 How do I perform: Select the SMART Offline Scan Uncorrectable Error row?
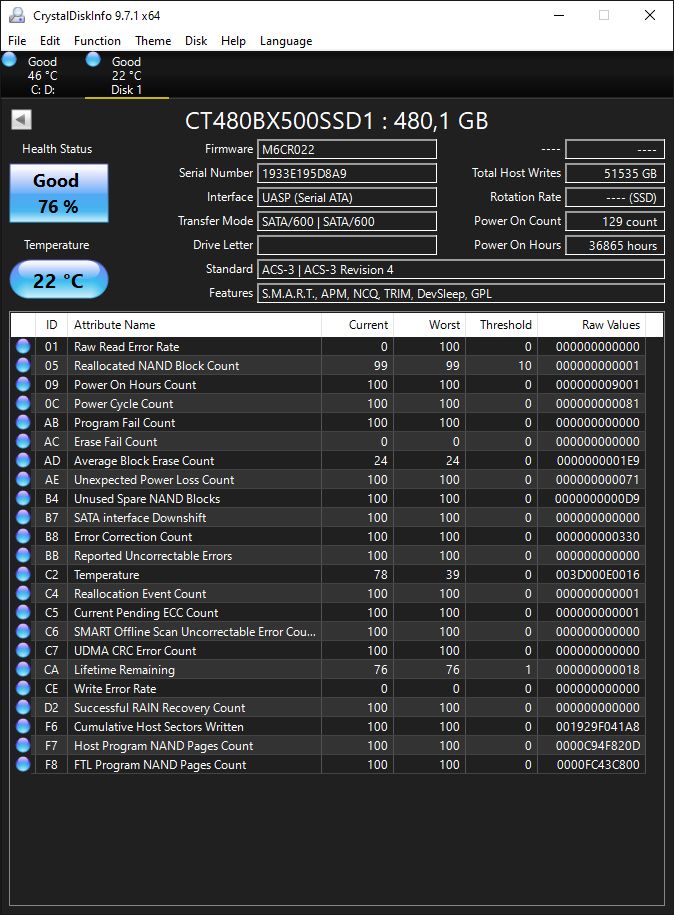pyautogui.click(x=328, y=632)
